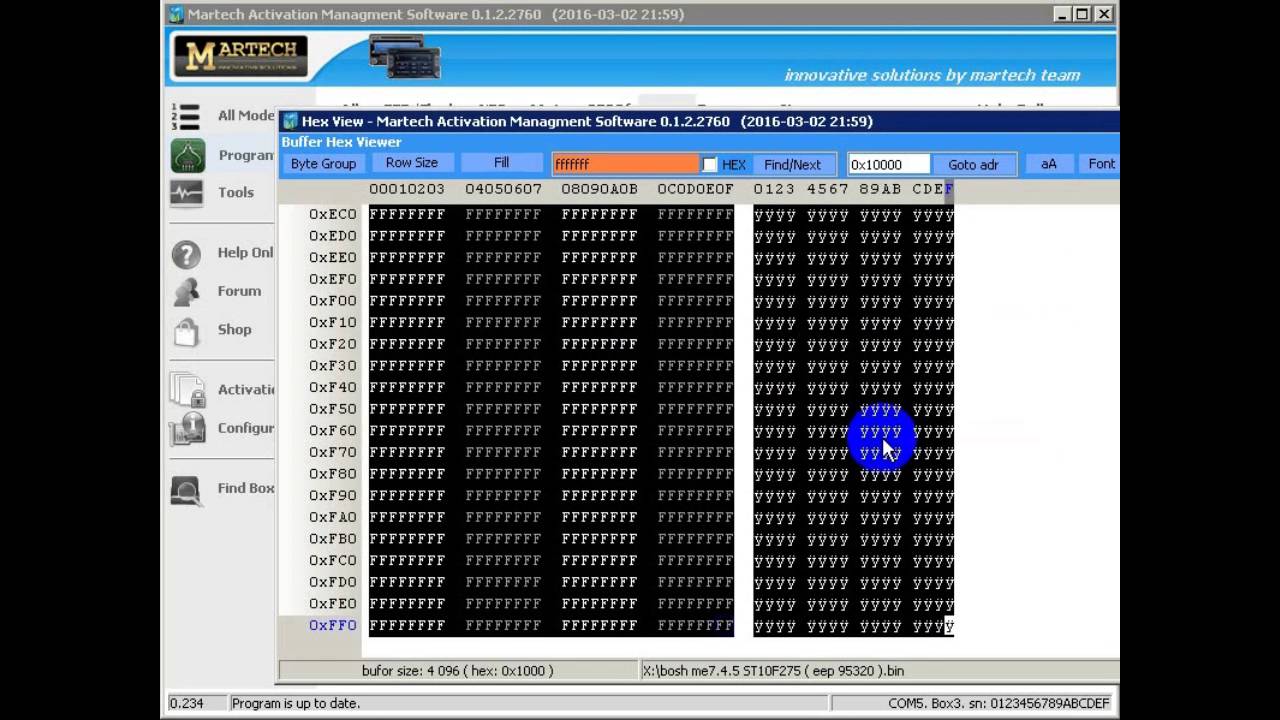Click column header 00010203
The width and height of the screenshot is (1280, 720).
(x=407, y=188)
